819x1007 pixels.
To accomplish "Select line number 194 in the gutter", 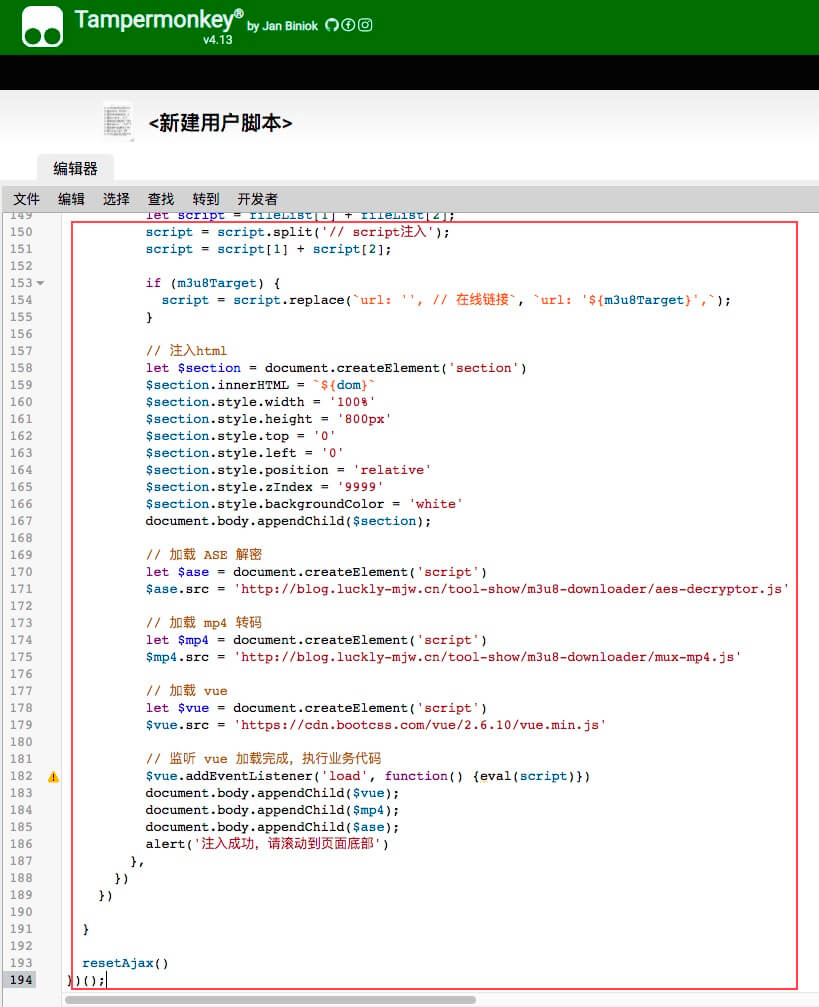I will click(20, 980).
